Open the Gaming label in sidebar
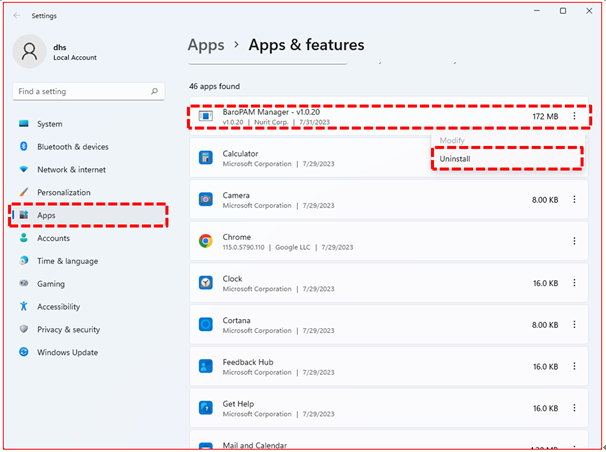 [x=51, y=284]
